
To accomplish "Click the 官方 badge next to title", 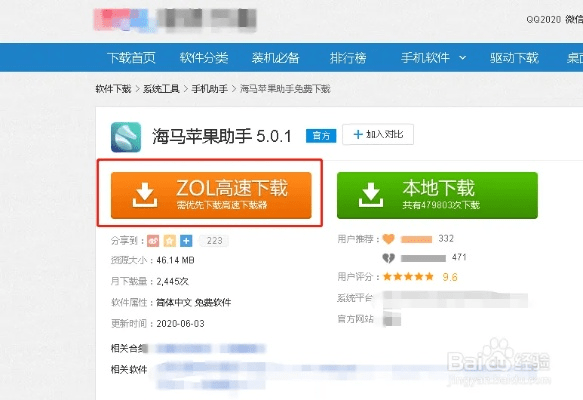I will 321,136.
